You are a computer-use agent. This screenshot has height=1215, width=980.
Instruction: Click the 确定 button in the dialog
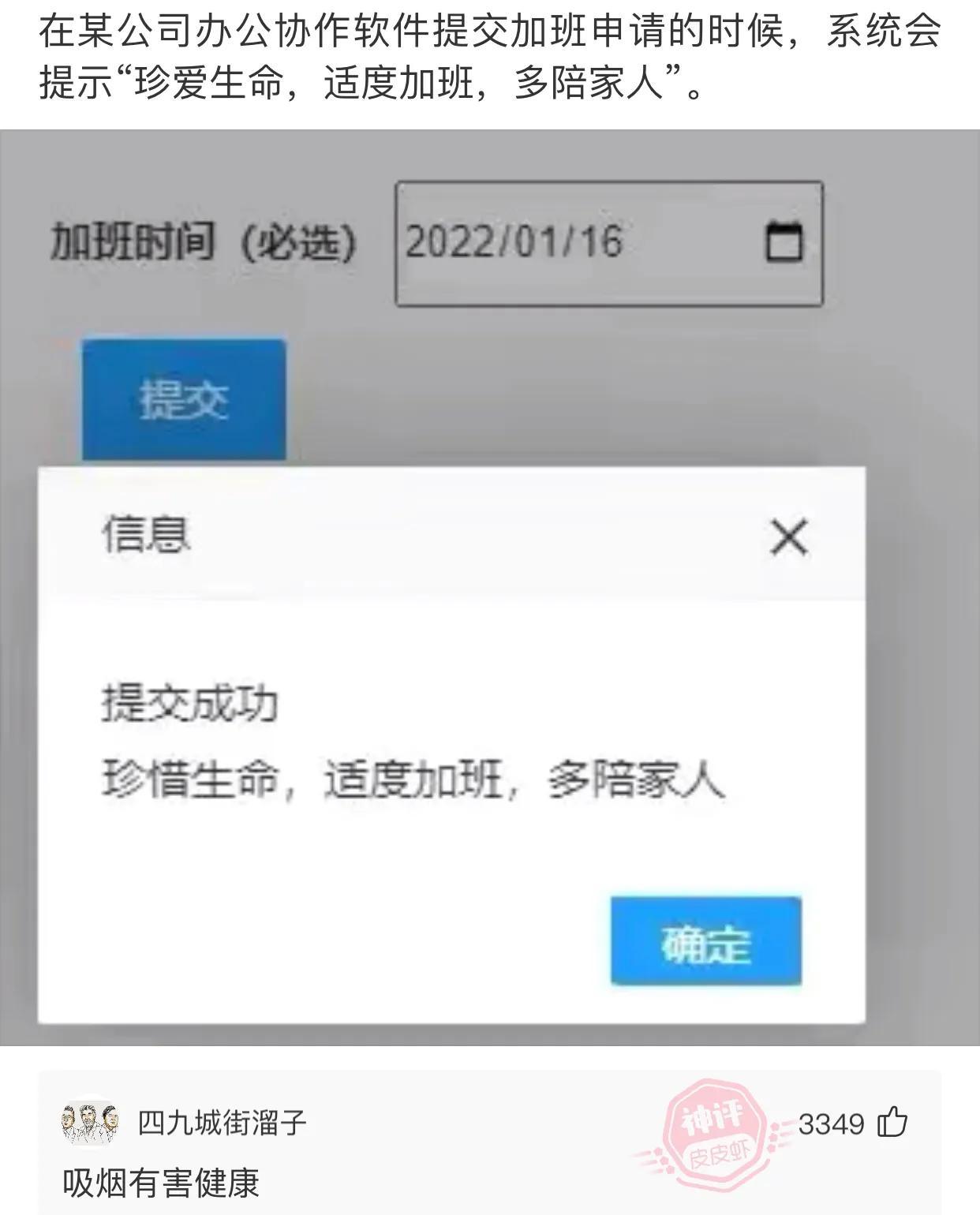click(706, 940)
